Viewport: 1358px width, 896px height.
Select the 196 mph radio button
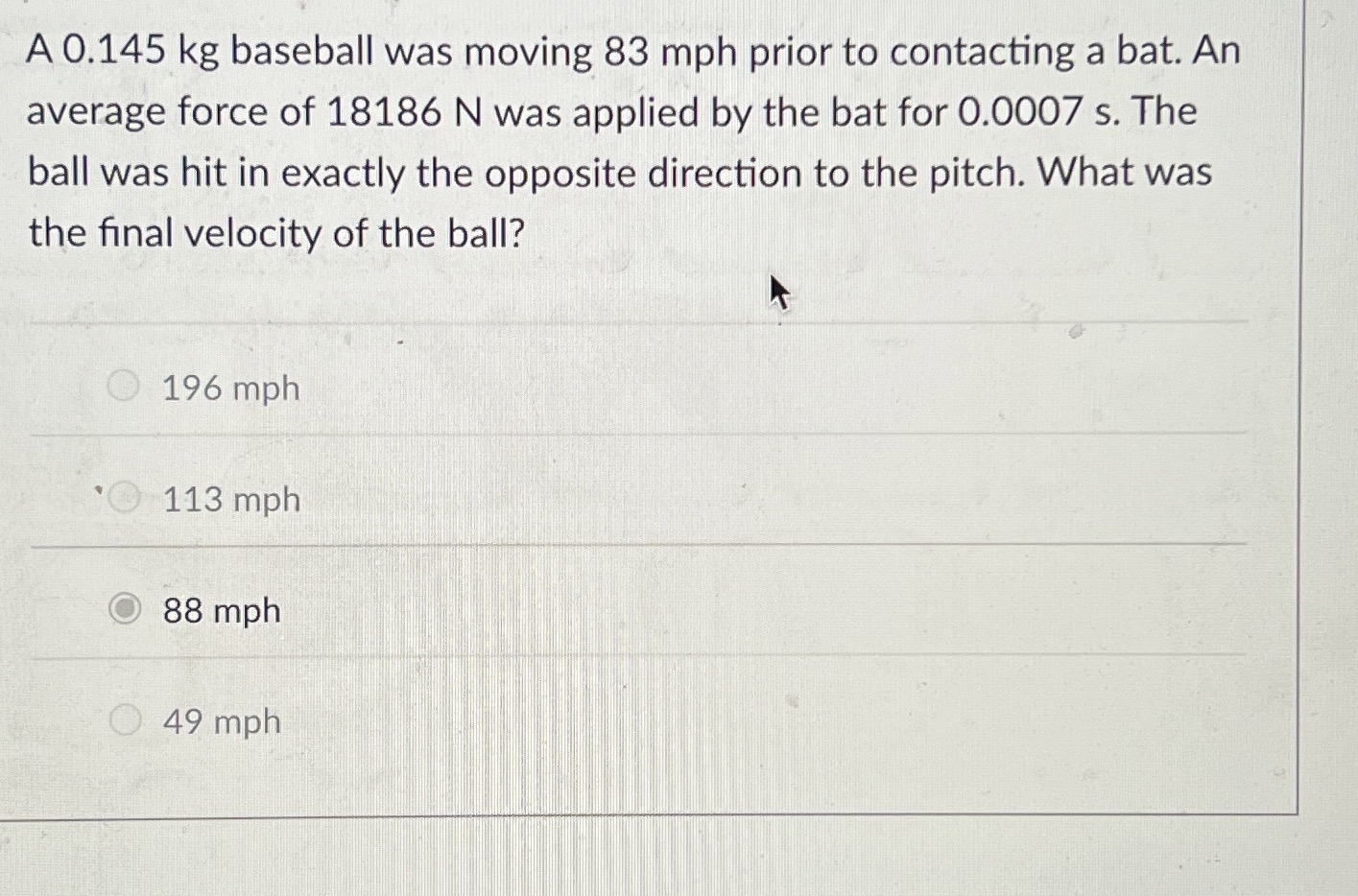(124, 386)
